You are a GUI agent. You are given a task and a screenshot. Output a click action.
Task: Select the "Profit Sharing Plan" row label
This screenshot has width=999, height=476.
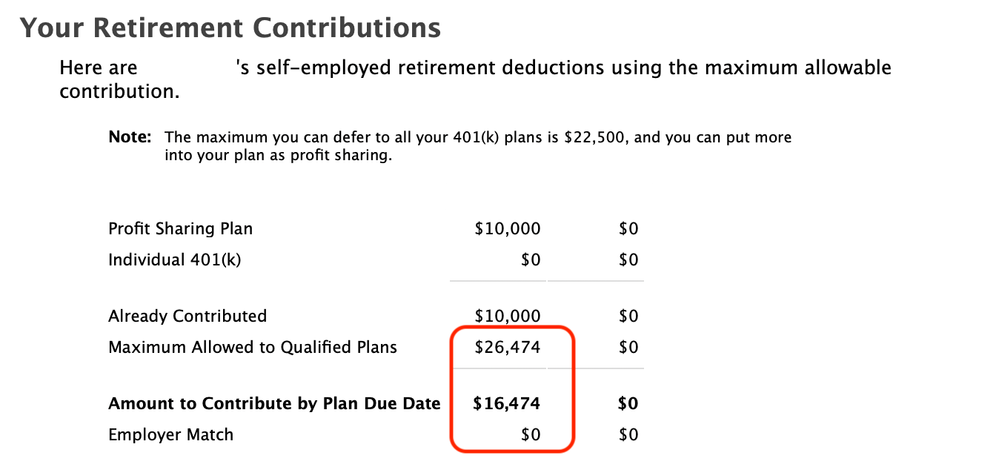(180, 229)
